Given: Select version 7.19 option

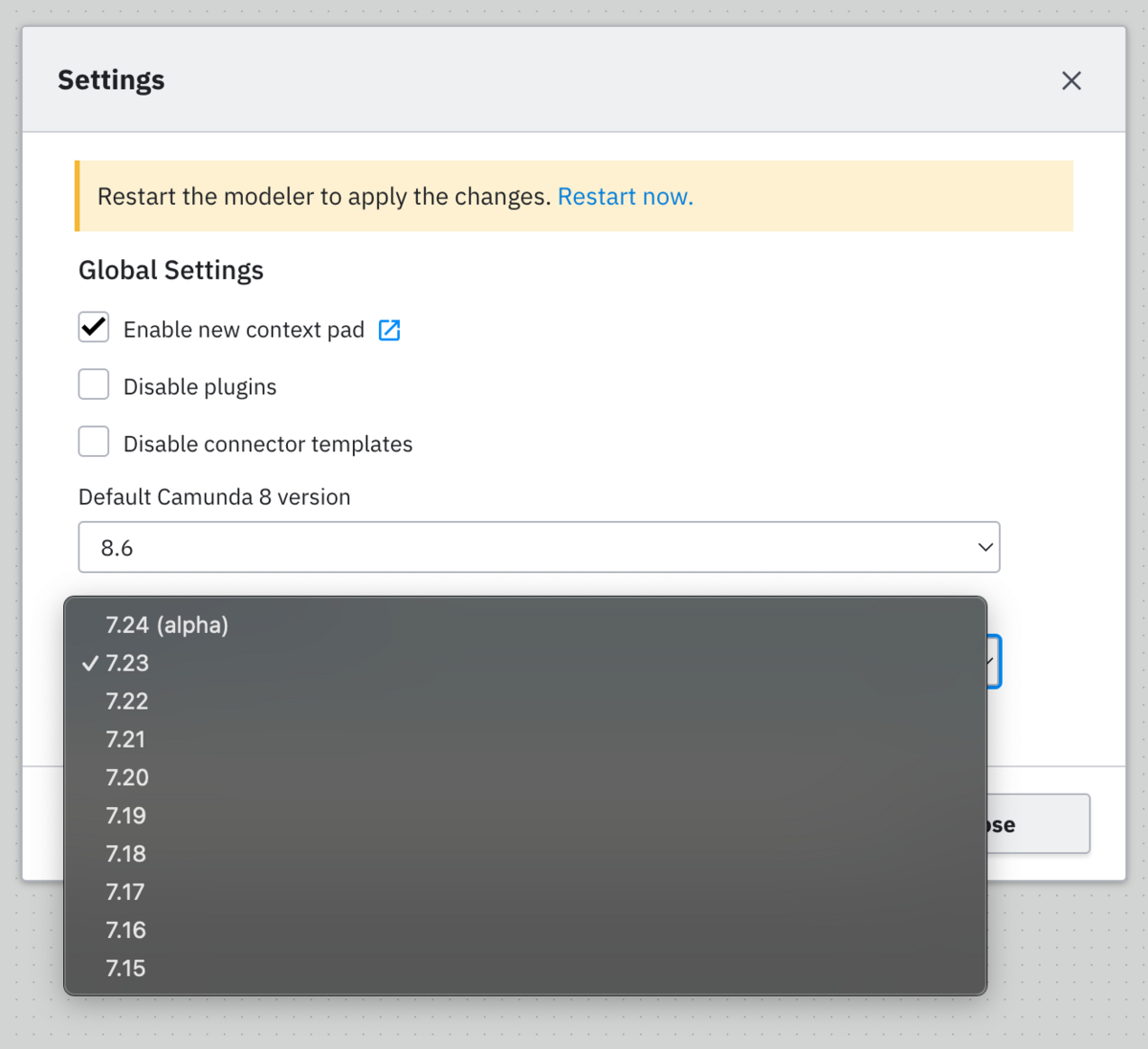Looking at the screenshot, I should tap(525, 816).
